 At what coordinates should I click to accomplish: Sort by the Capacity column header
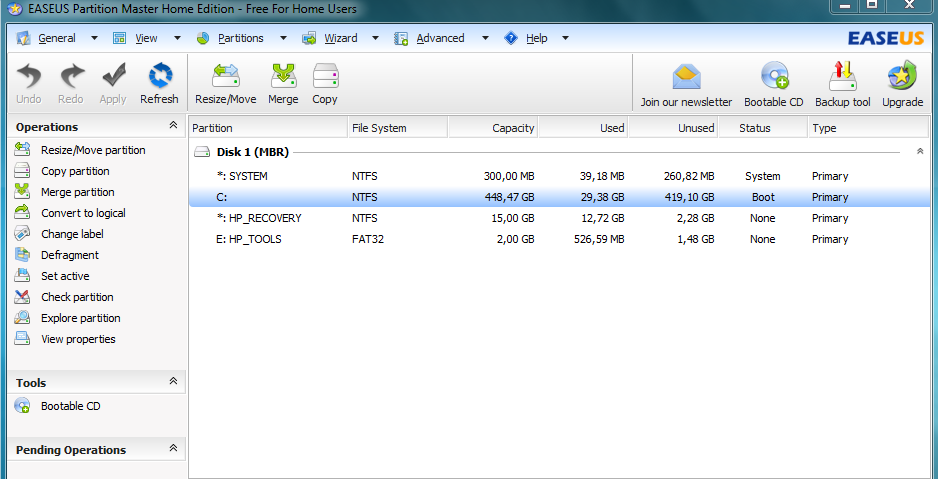493,128
